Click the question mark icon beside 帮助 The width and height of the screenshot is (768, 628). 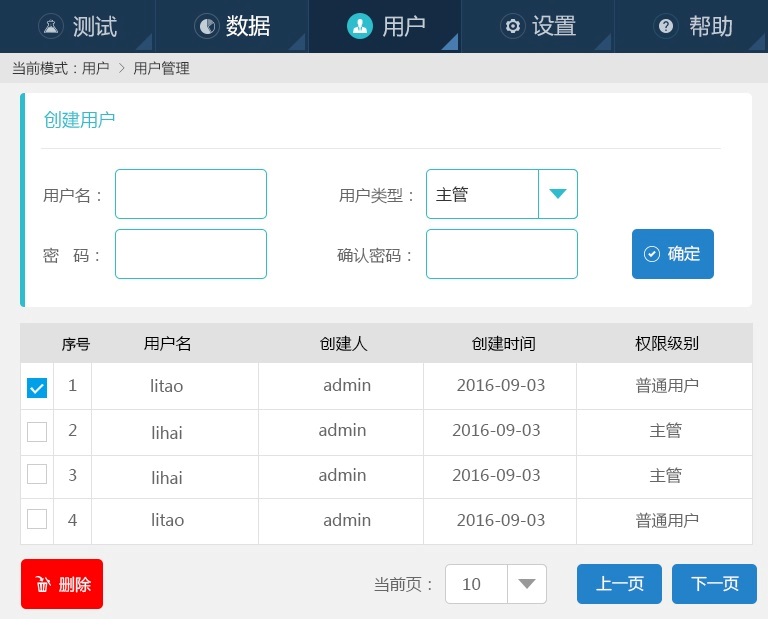666,27
